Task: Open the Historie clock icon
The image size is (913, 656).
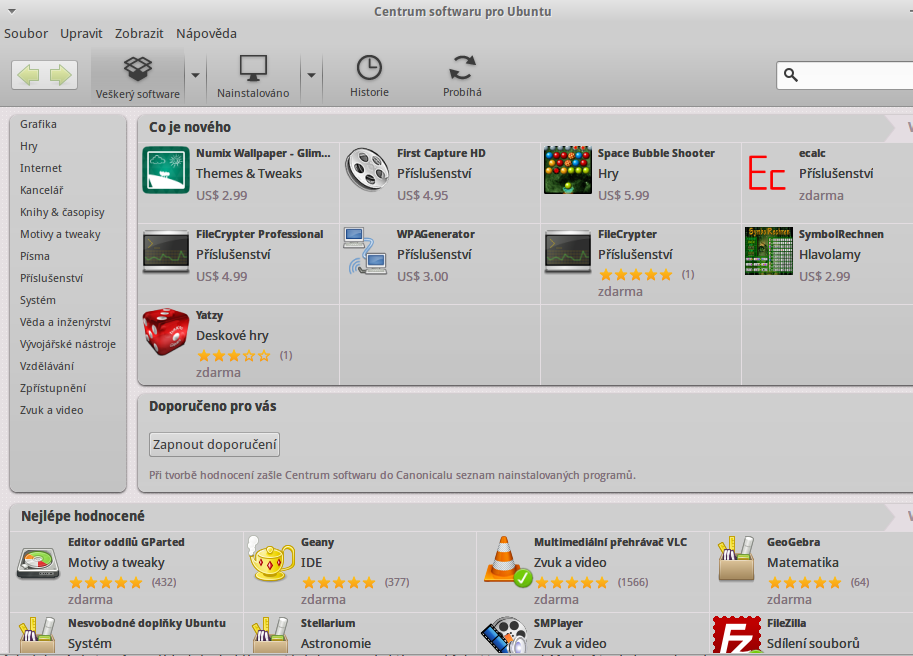Action: click(x=369, y=68)
